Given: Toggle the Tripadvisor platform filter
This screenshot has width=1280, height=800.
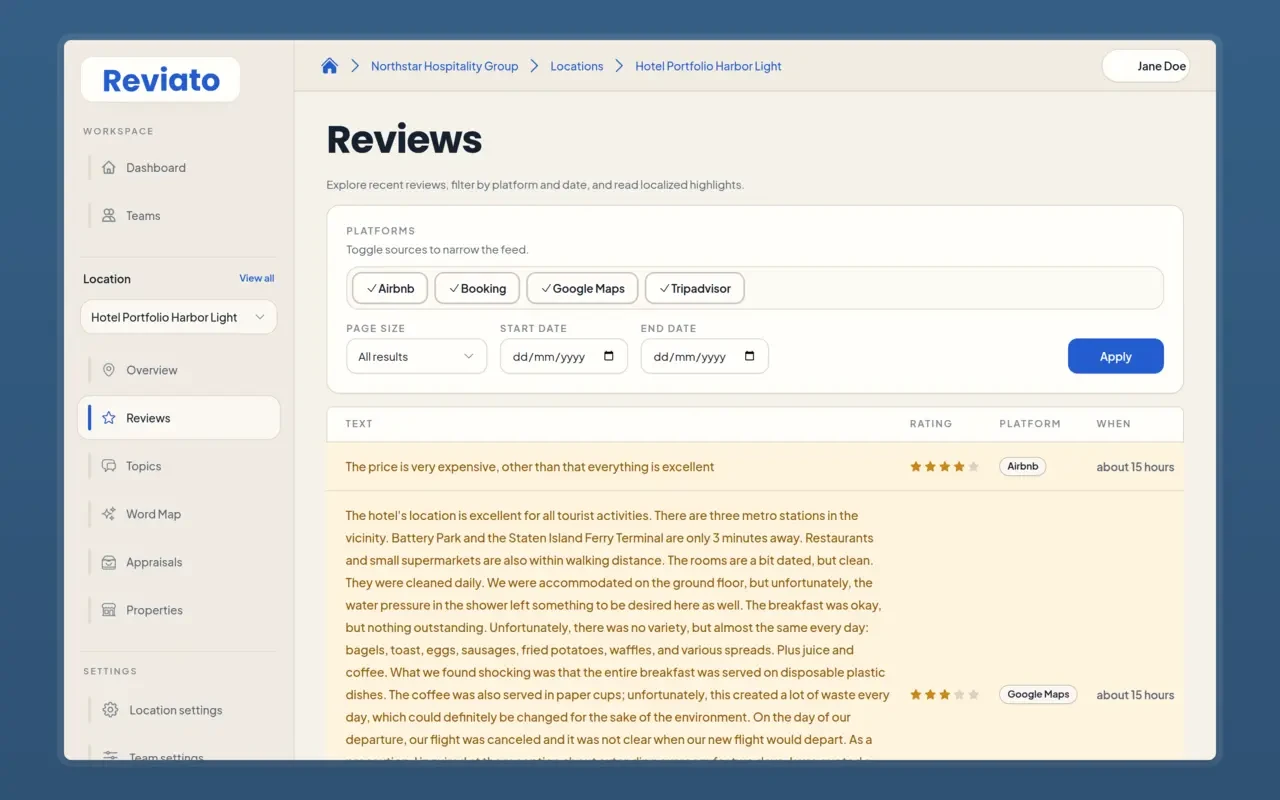Looking at the screenshot, I should tap(695, 288).
